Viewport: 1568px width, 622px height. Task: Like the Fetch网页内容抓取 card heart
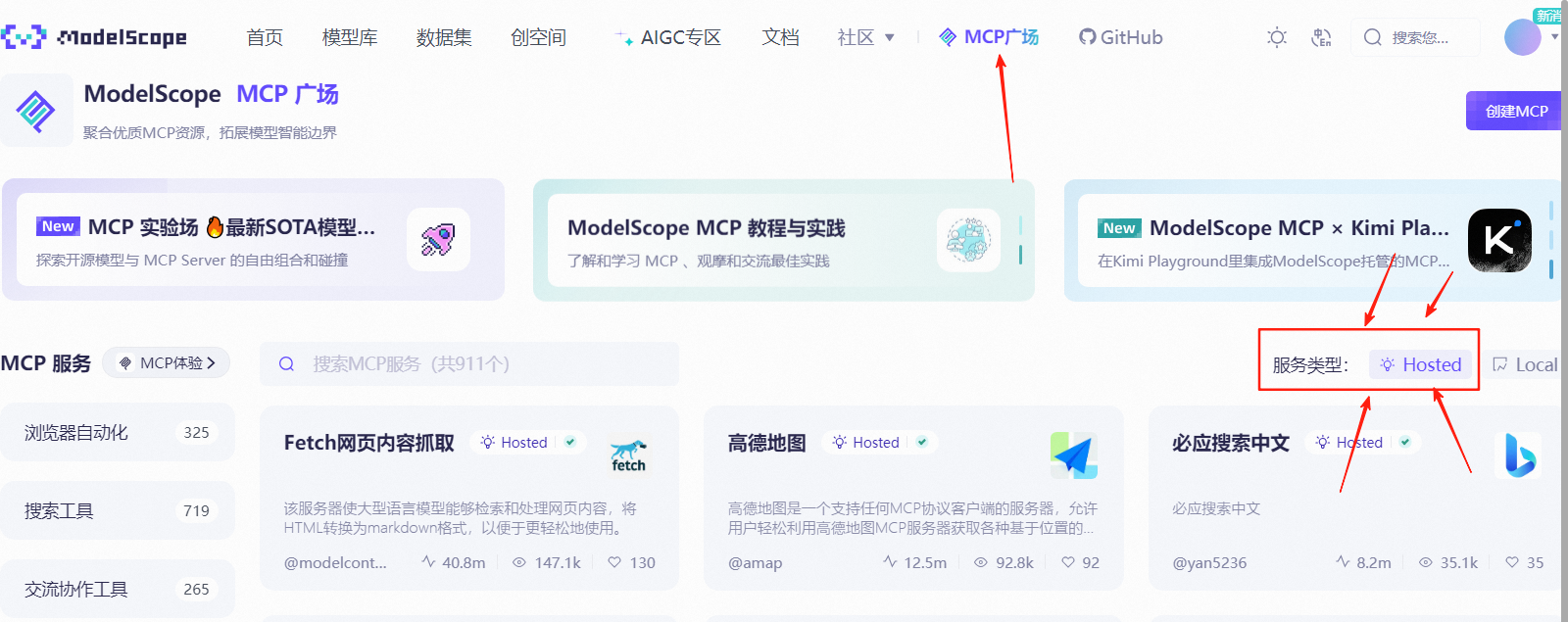coord(614,562)
